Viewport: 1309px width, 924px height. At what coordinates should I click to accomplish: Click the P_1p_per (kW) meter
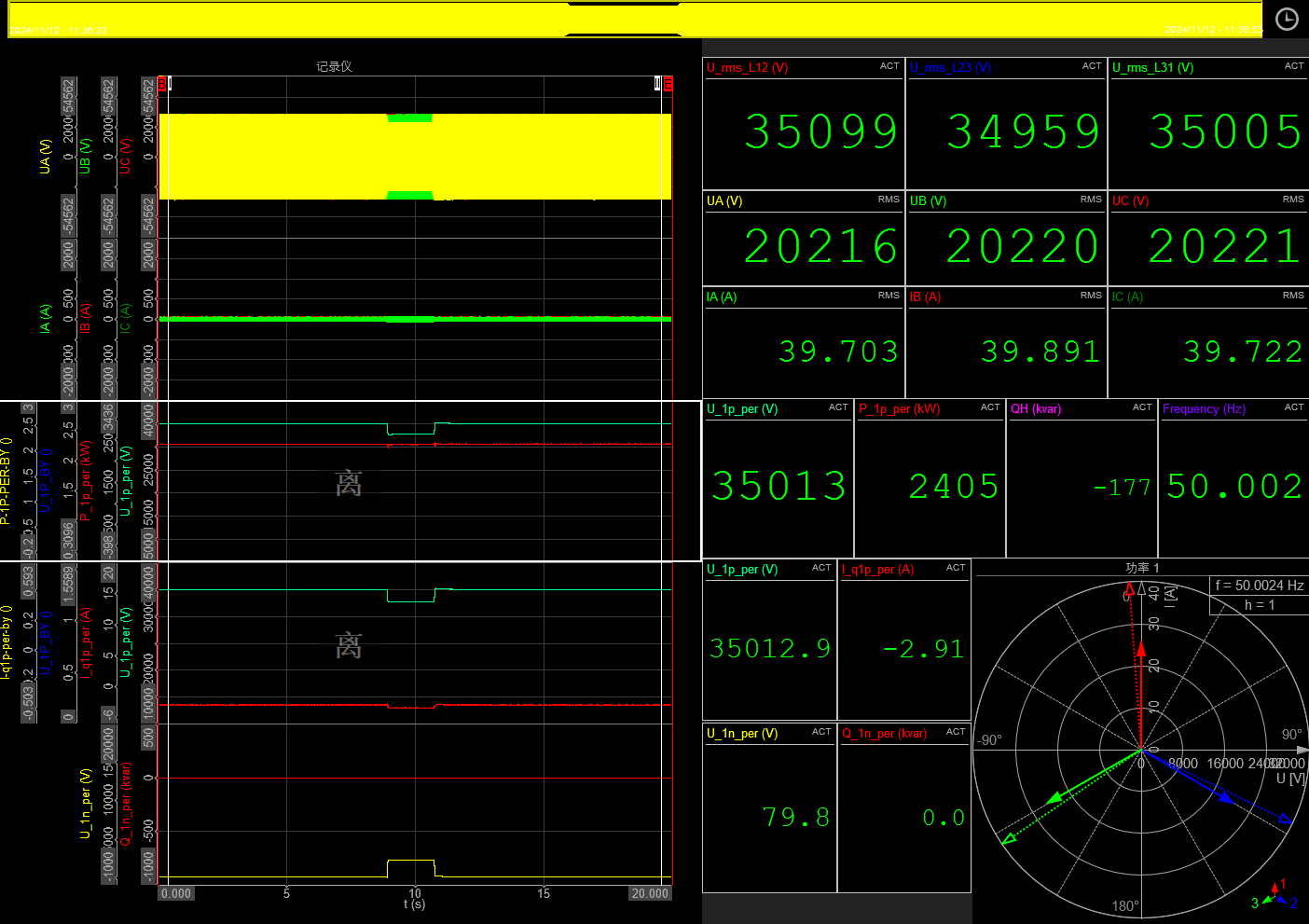(x=930, y=478)
